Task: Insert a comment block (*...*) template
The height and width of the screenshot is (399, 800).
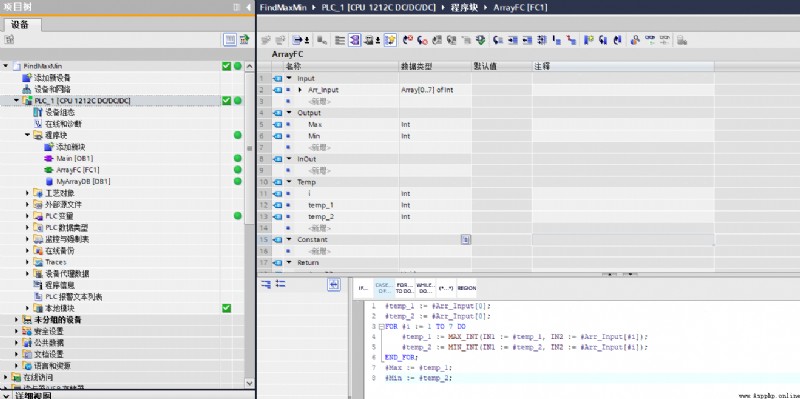Action: coord(446,288)
